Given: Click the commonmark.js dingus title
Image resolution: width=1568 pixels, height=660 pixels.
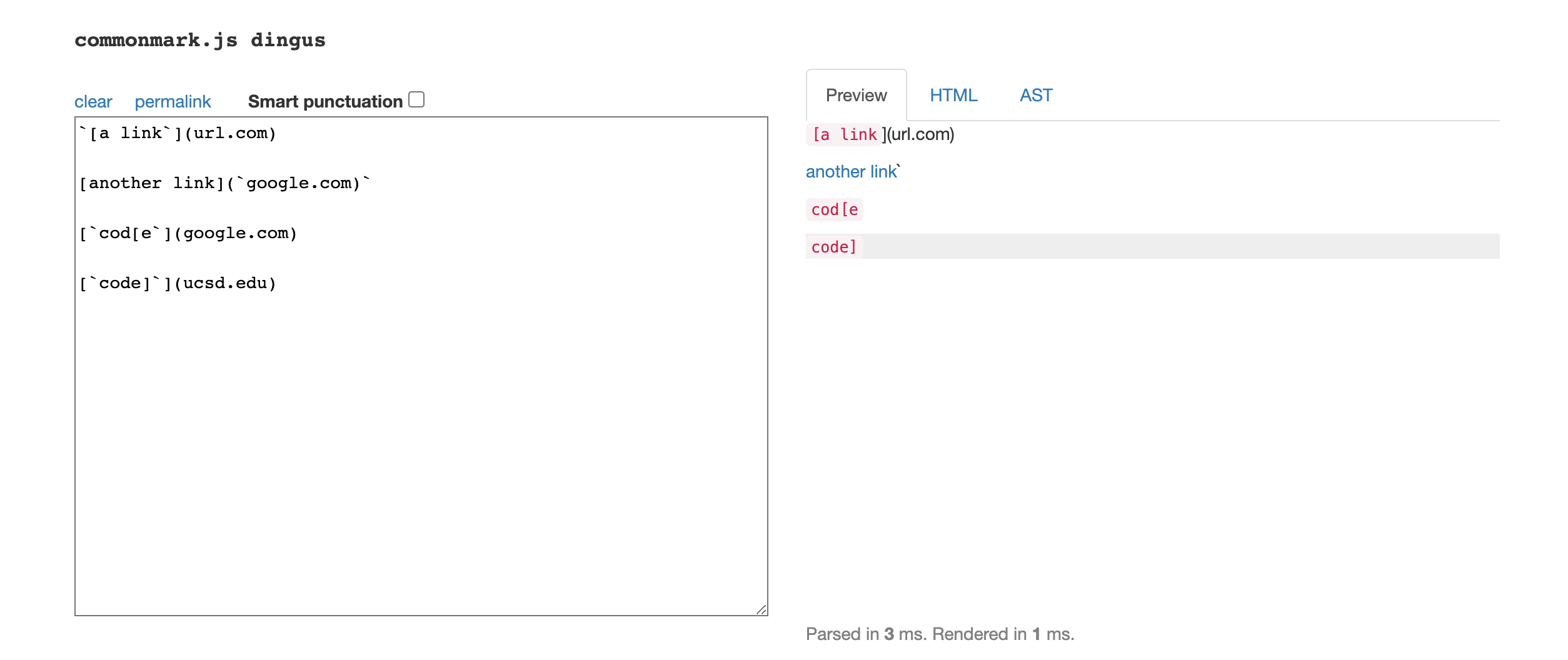Looking at the screenshot, I should point(200,41).
